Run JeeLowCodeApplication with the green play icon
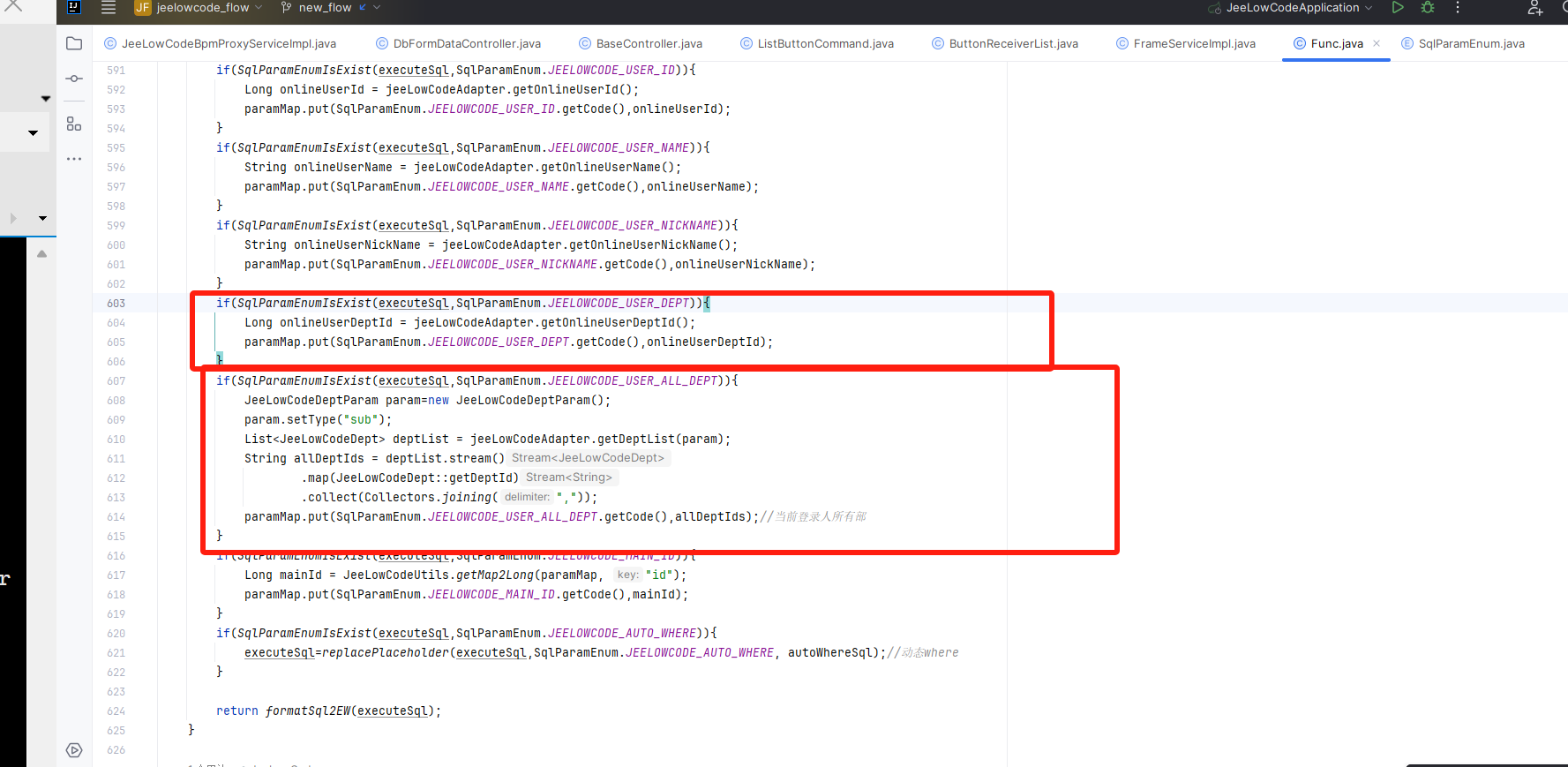This screenshot has width=1568, height=767. [x=1398, y=7]
